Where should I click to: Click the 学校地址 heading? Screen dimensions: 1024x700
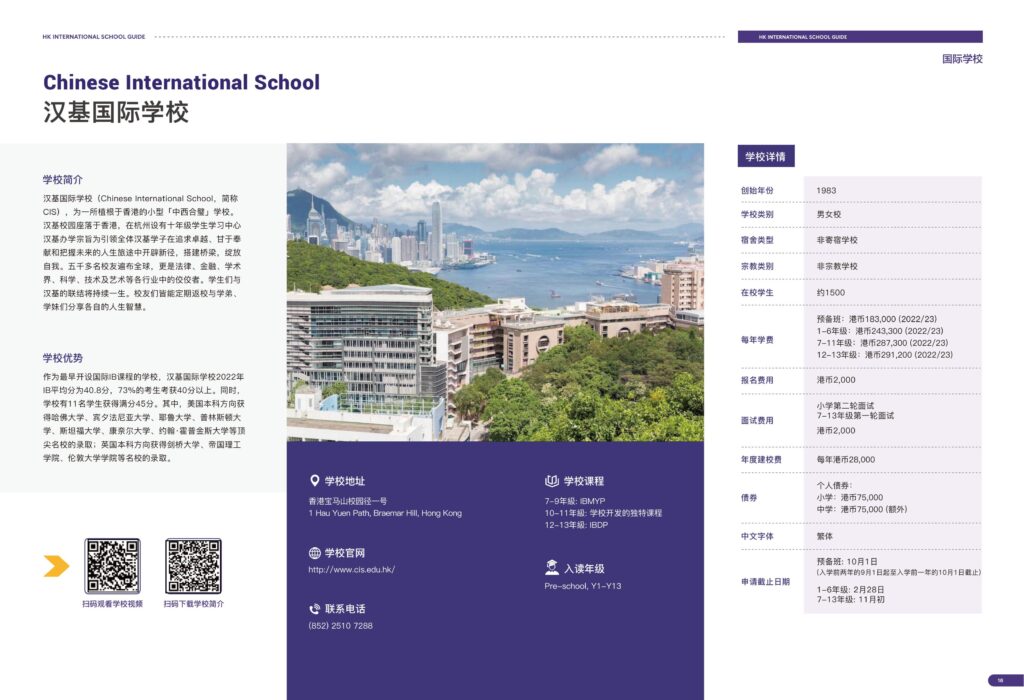(x=345, y=481)
